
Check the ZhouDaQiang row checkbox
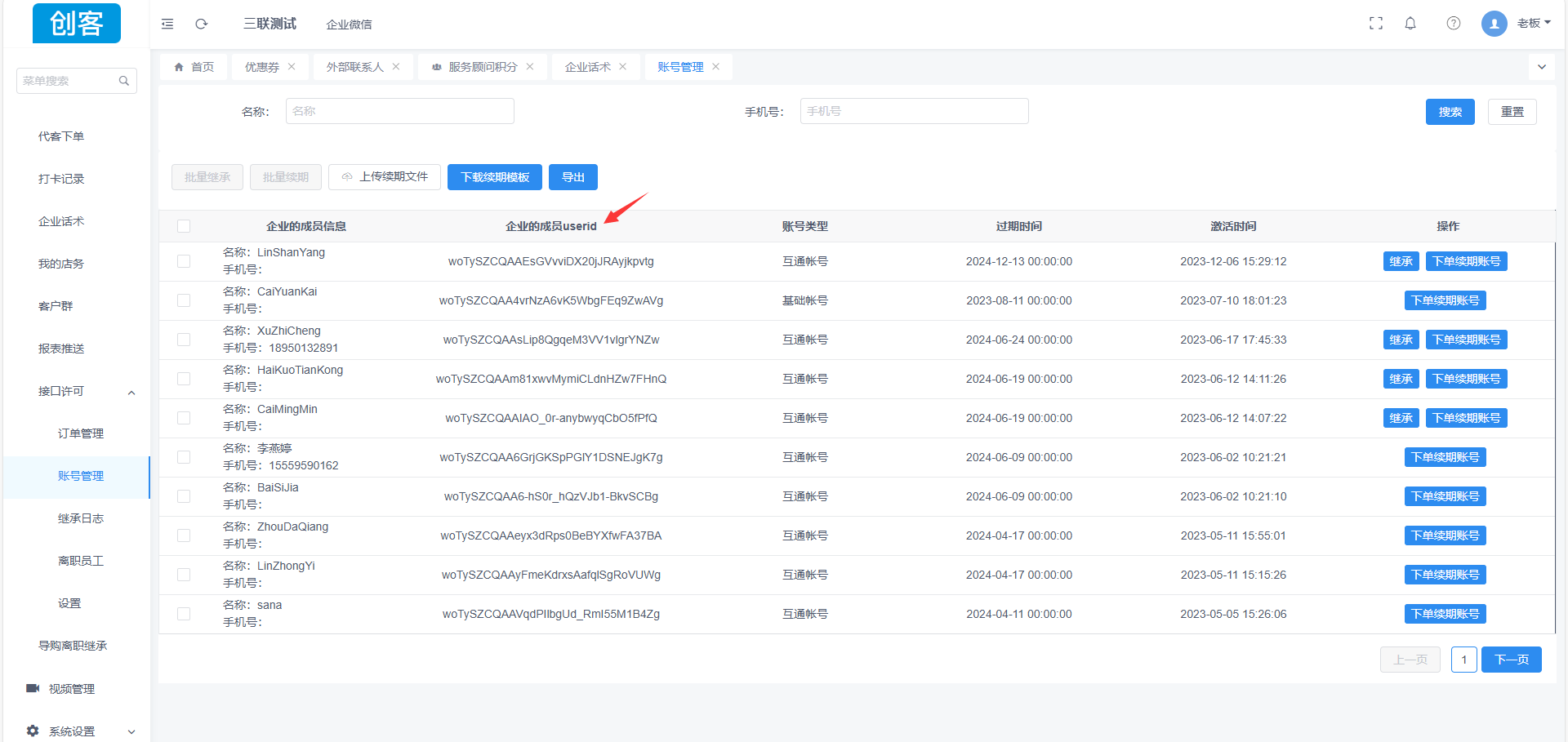[184, 535]
